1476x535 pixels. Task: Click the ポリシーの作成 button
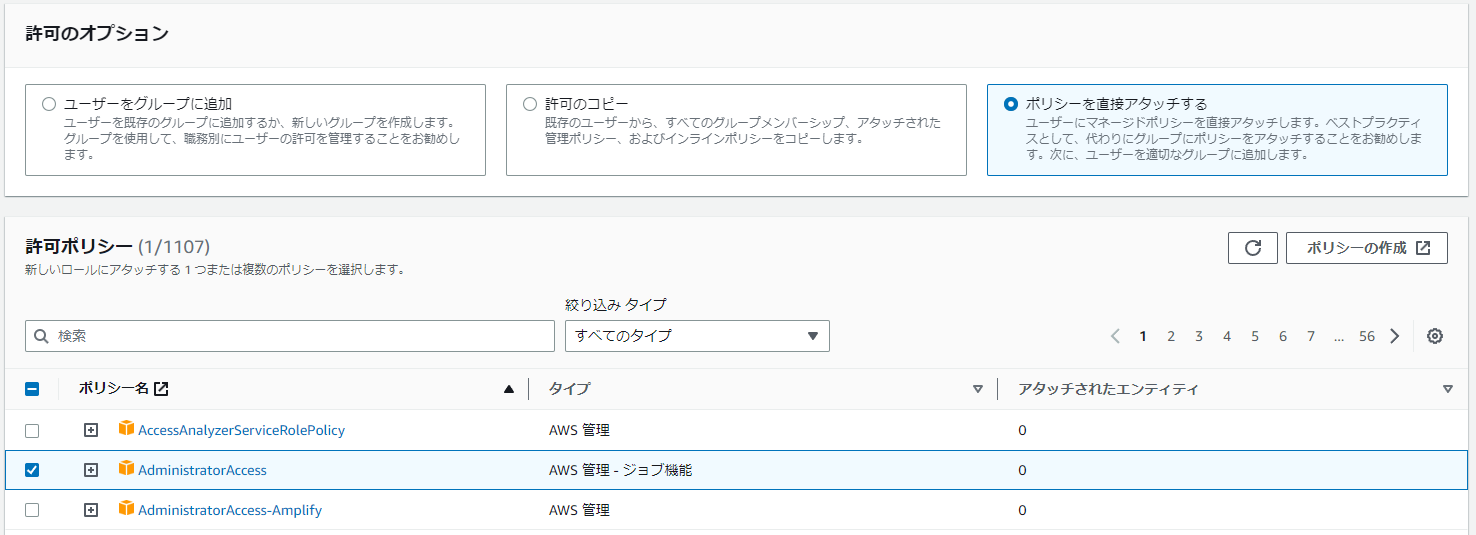tap(1367, 248)
